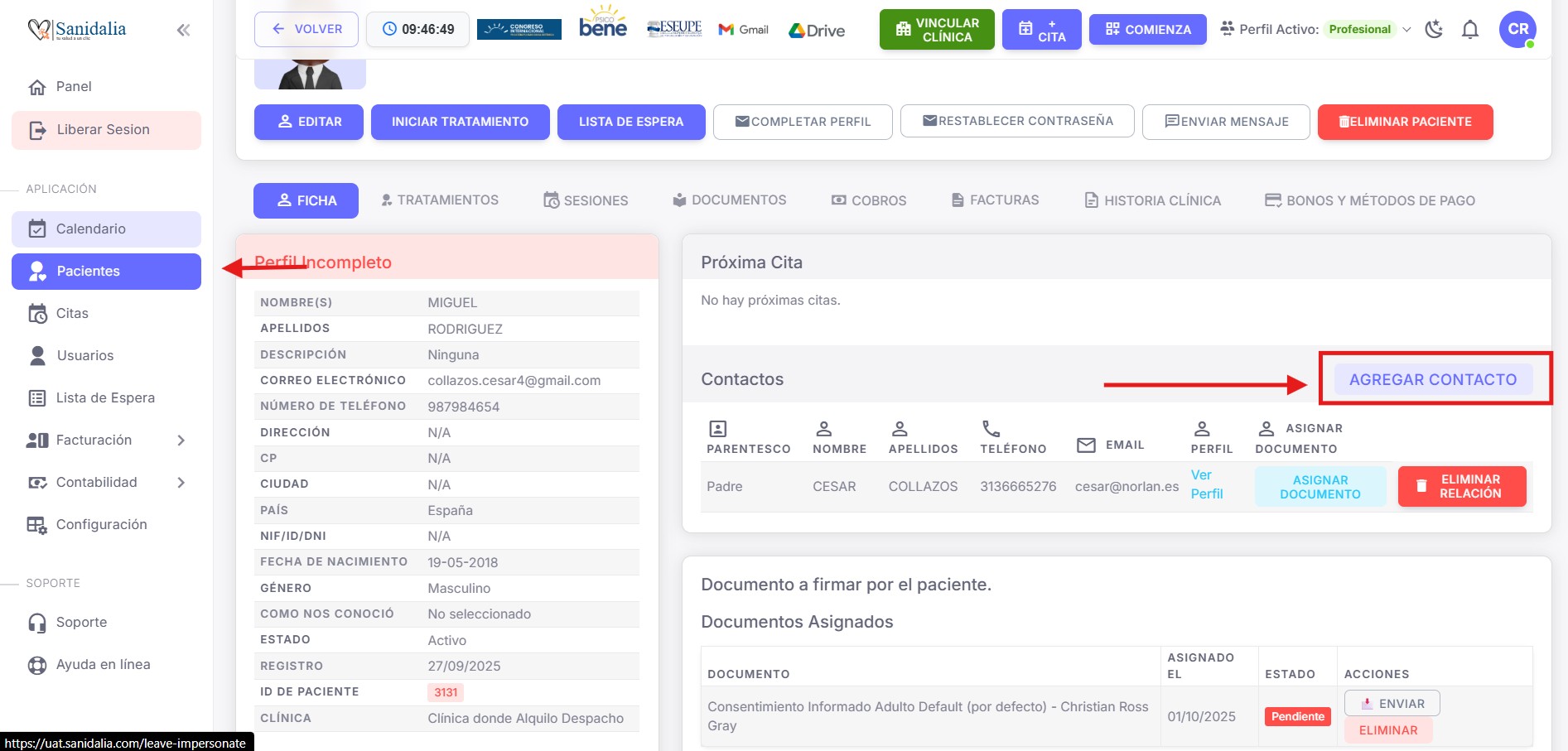The width and height of the screenshot is (1568, 751).
Task: Click the ESEUPE logo shortcut
Action: pos(674,29)
